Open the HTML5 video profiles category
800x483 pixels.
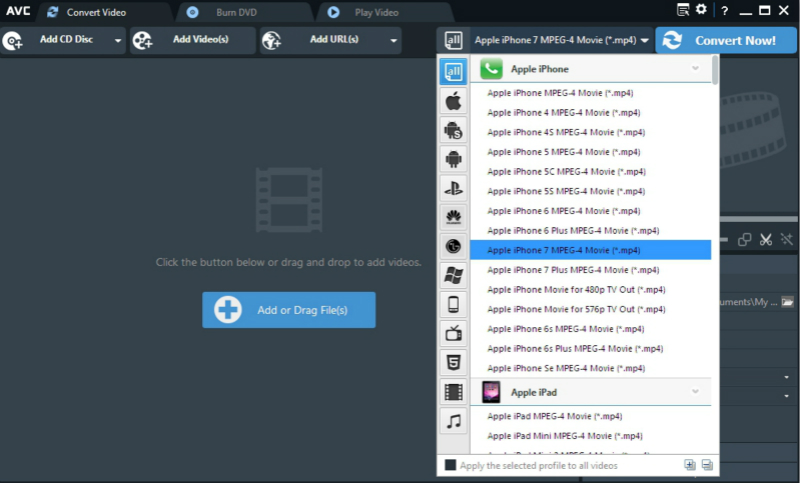453,363
